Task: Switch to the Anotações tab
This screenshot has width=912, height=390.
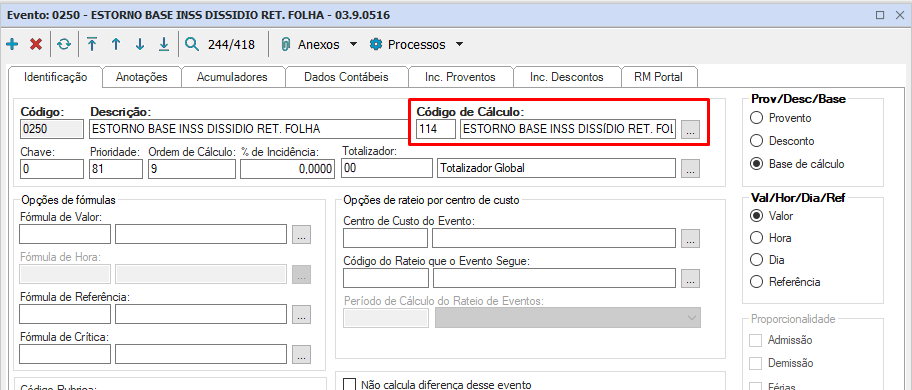Action: pyautogui.click(x=141, y=77)
